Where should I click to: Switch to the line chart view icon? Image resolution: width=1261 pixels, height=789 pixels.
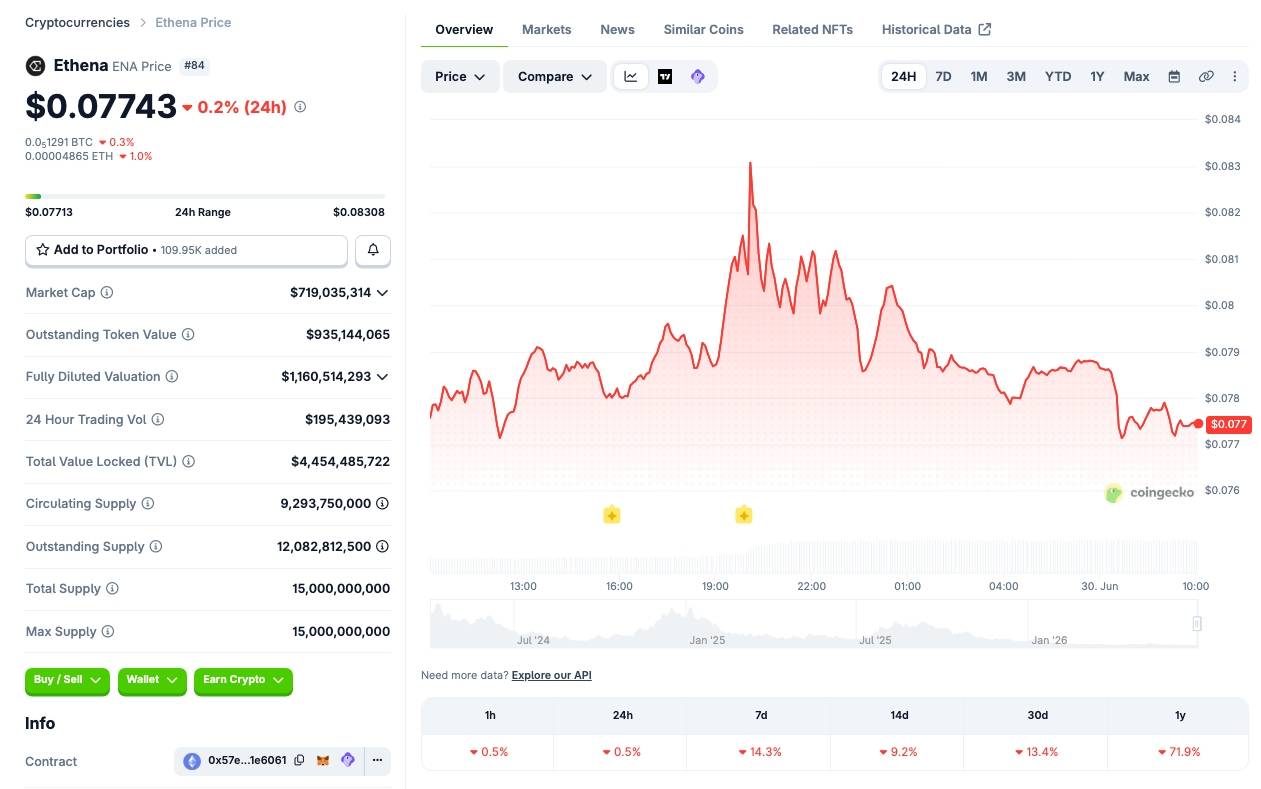click(631, 77)
